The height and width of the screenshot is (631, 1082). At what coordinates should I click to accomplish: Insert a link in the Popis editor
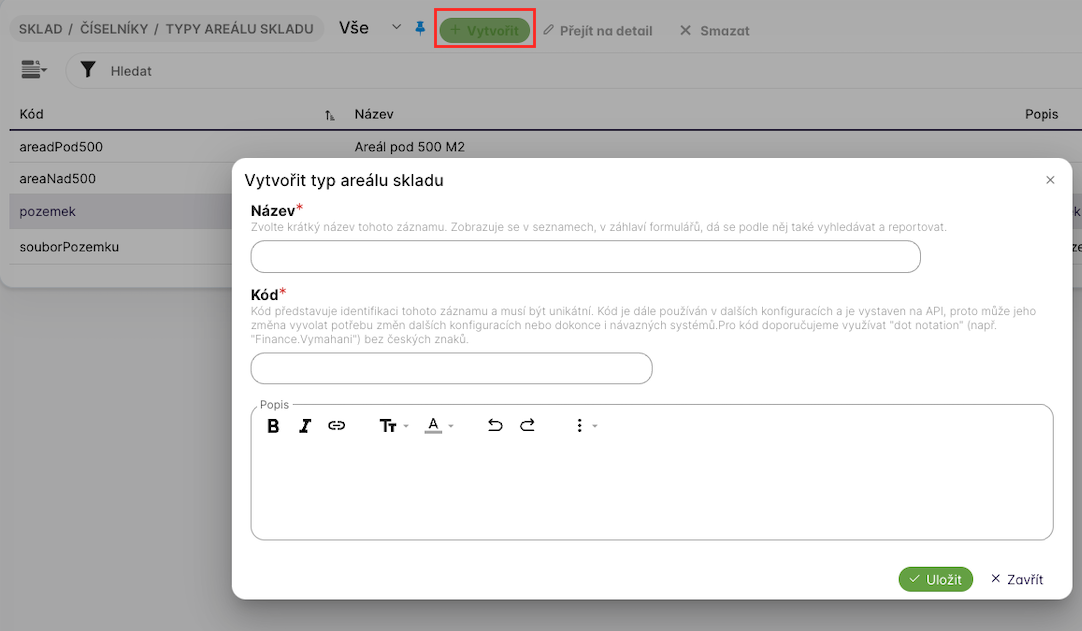(337, 426)
